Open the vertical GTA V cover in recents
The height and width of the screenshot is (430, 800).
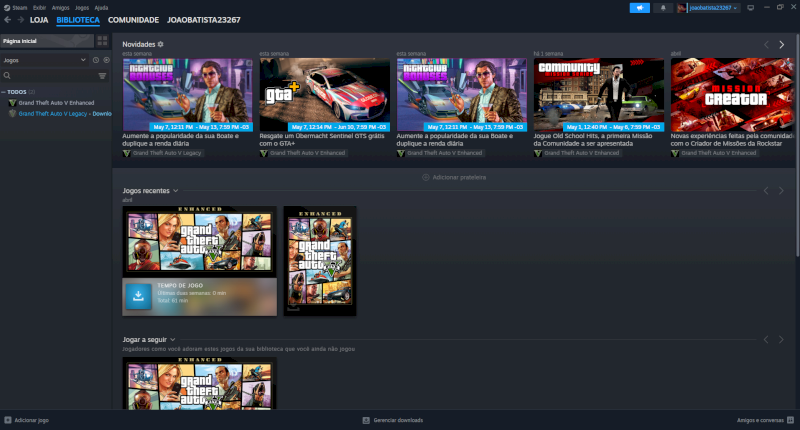(320, 261)
